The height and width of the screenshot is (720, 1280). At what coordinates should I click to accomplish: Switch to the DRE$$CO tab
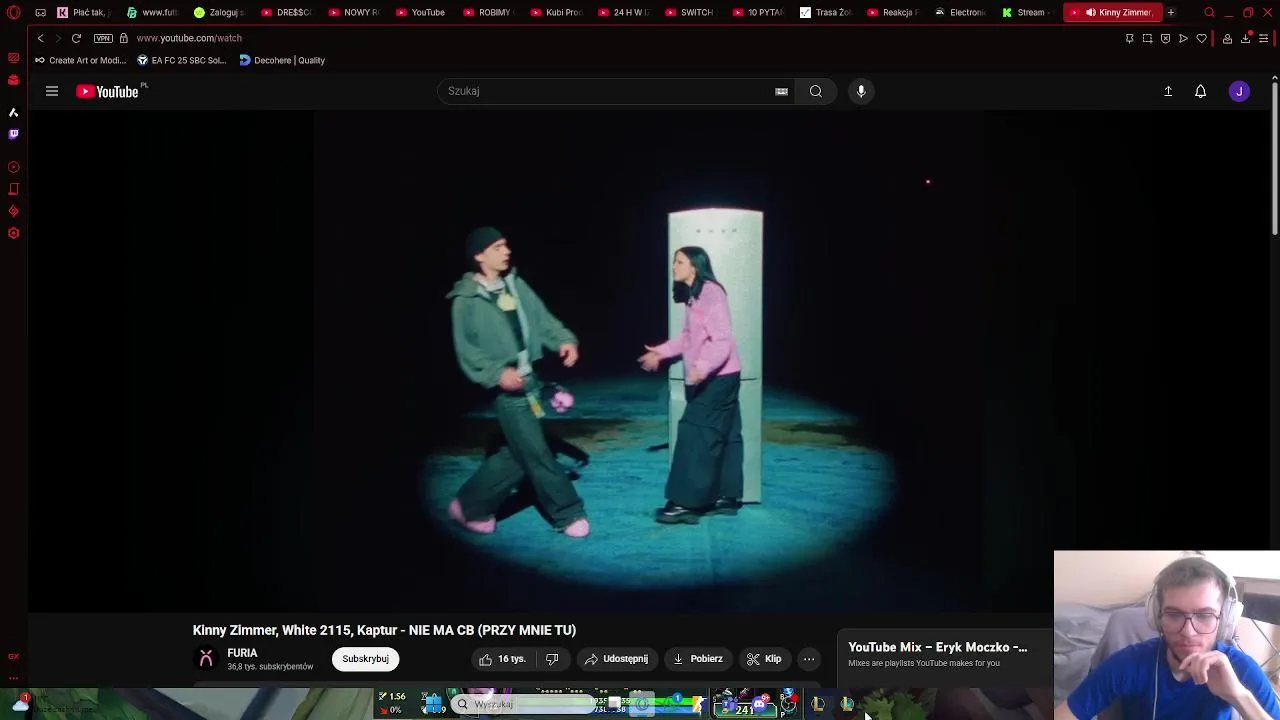point(287,12)
